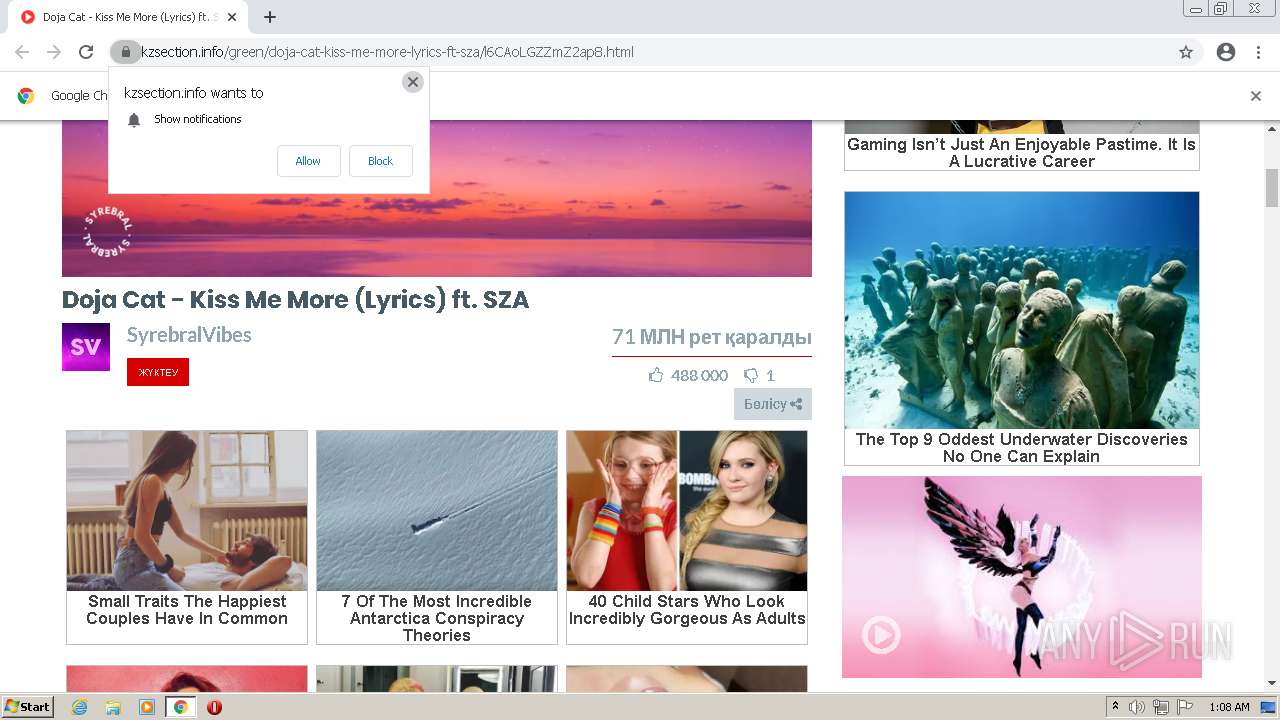Open Top 9 Oddest Underwater Discoveries link
1280x720 pixels.
click(1022, 448)
